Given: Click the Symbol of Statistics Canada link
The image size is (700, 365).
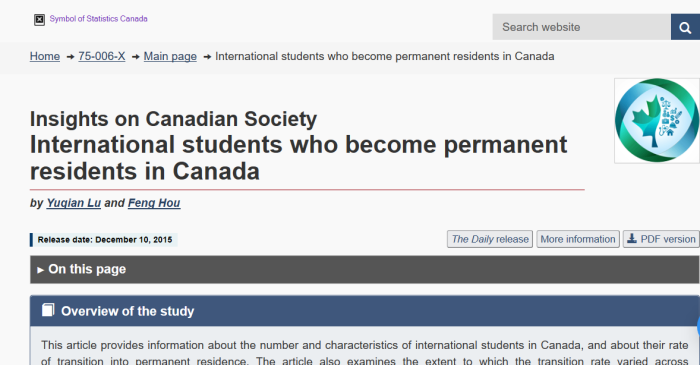Looking at the screenshot, I should coord(98,19).
